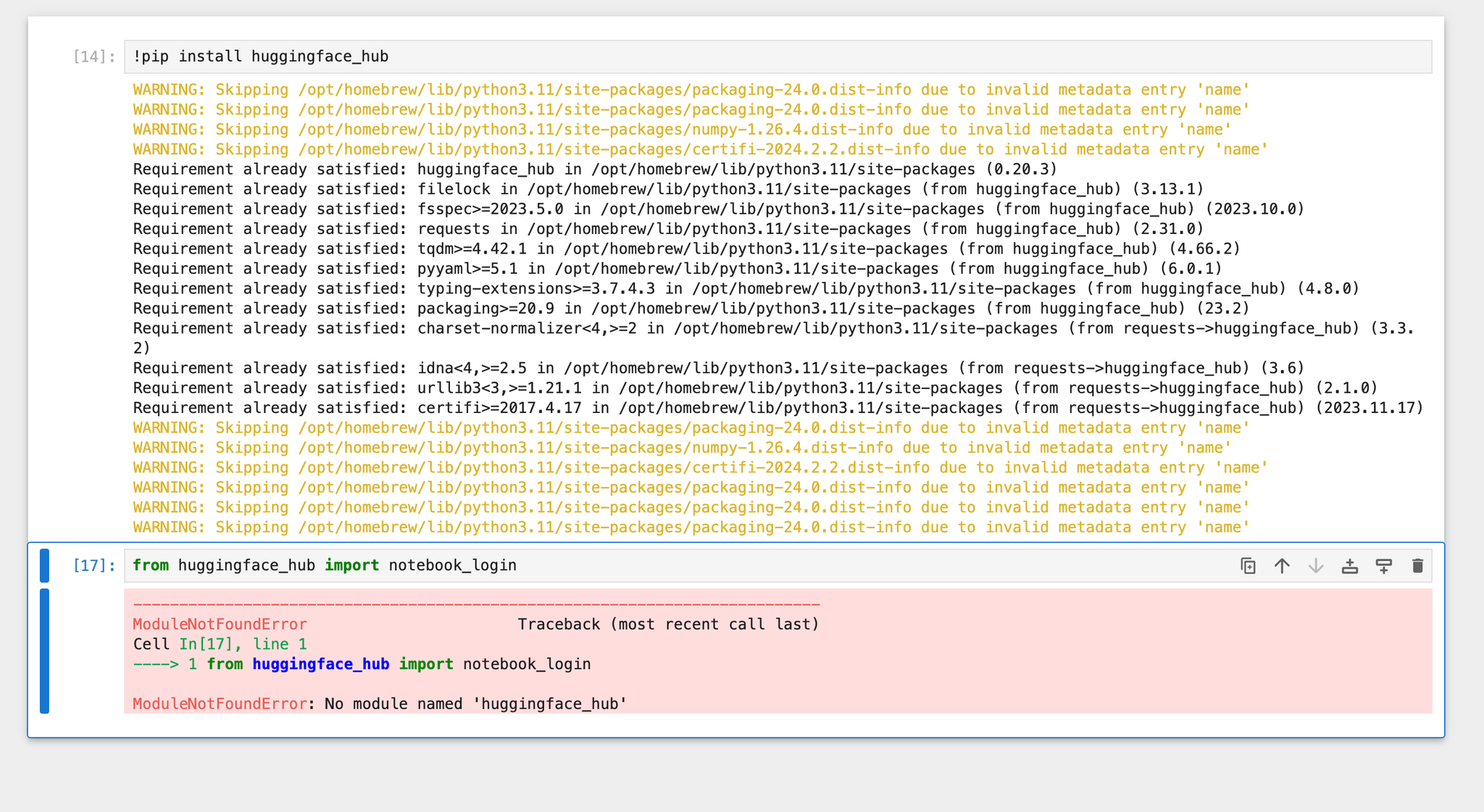Click the trash icon on cell [17]
1484x812 pixels.
pos(1417,566)
